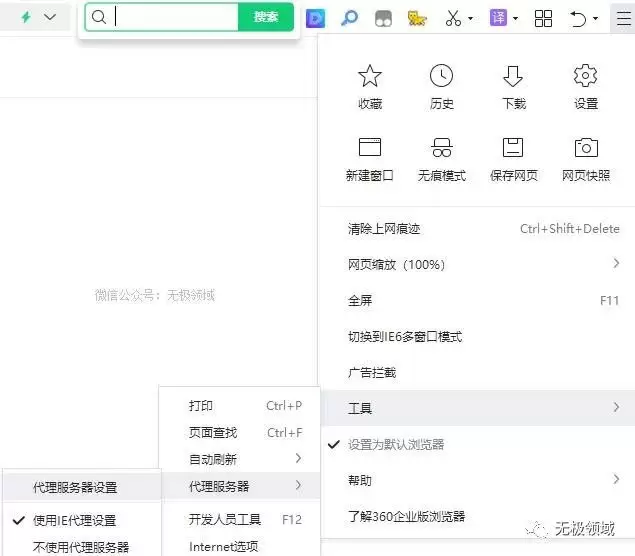Image resolution: width=635 pixels, height=556 pixels.
Task: Open the scissors screenshot dropdown arrow
Action: (x=470, y=18)
